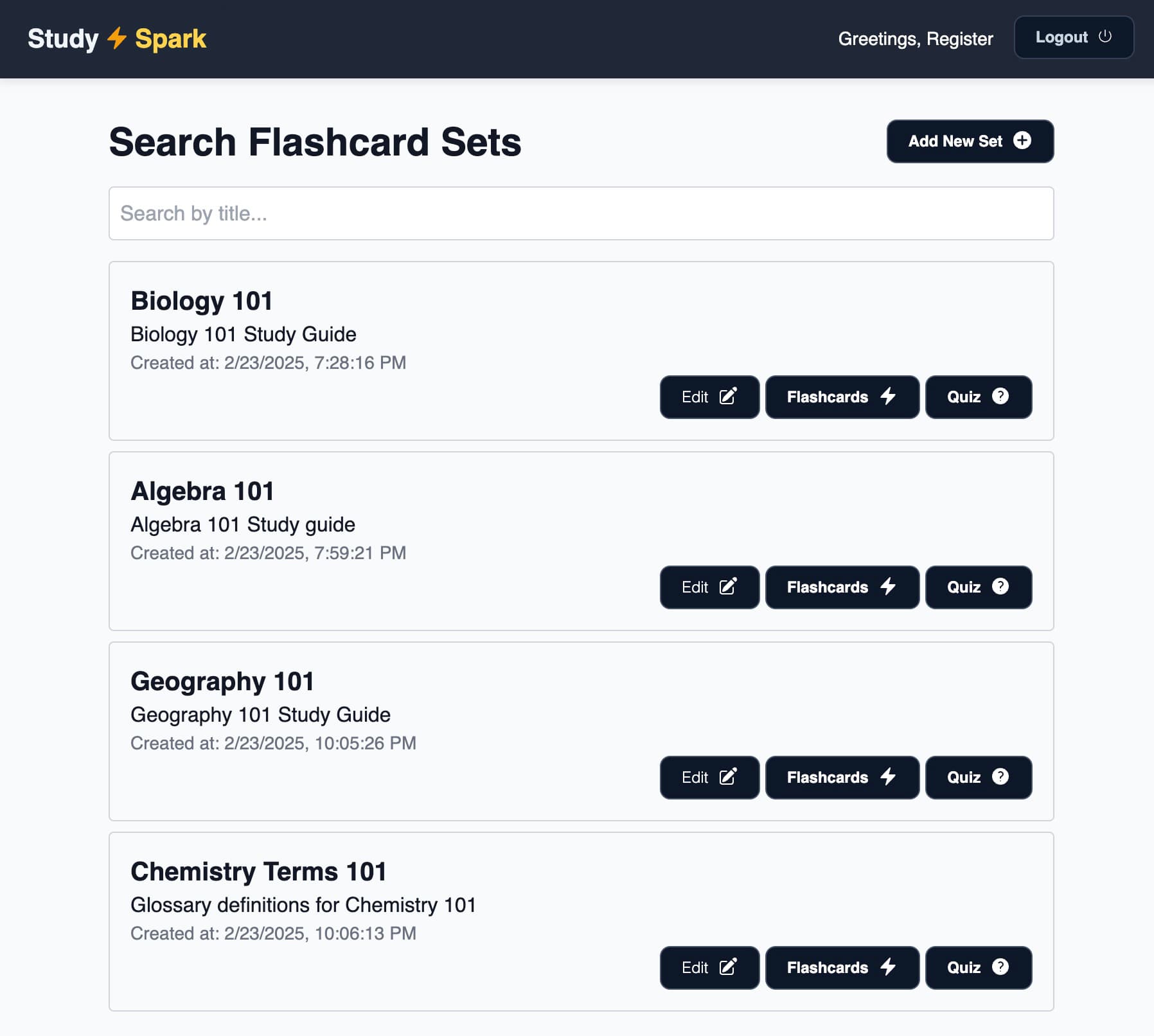1154x1036 pixels.
Task: Click the plus icon on Add New Set
Action: [1023, 141]
